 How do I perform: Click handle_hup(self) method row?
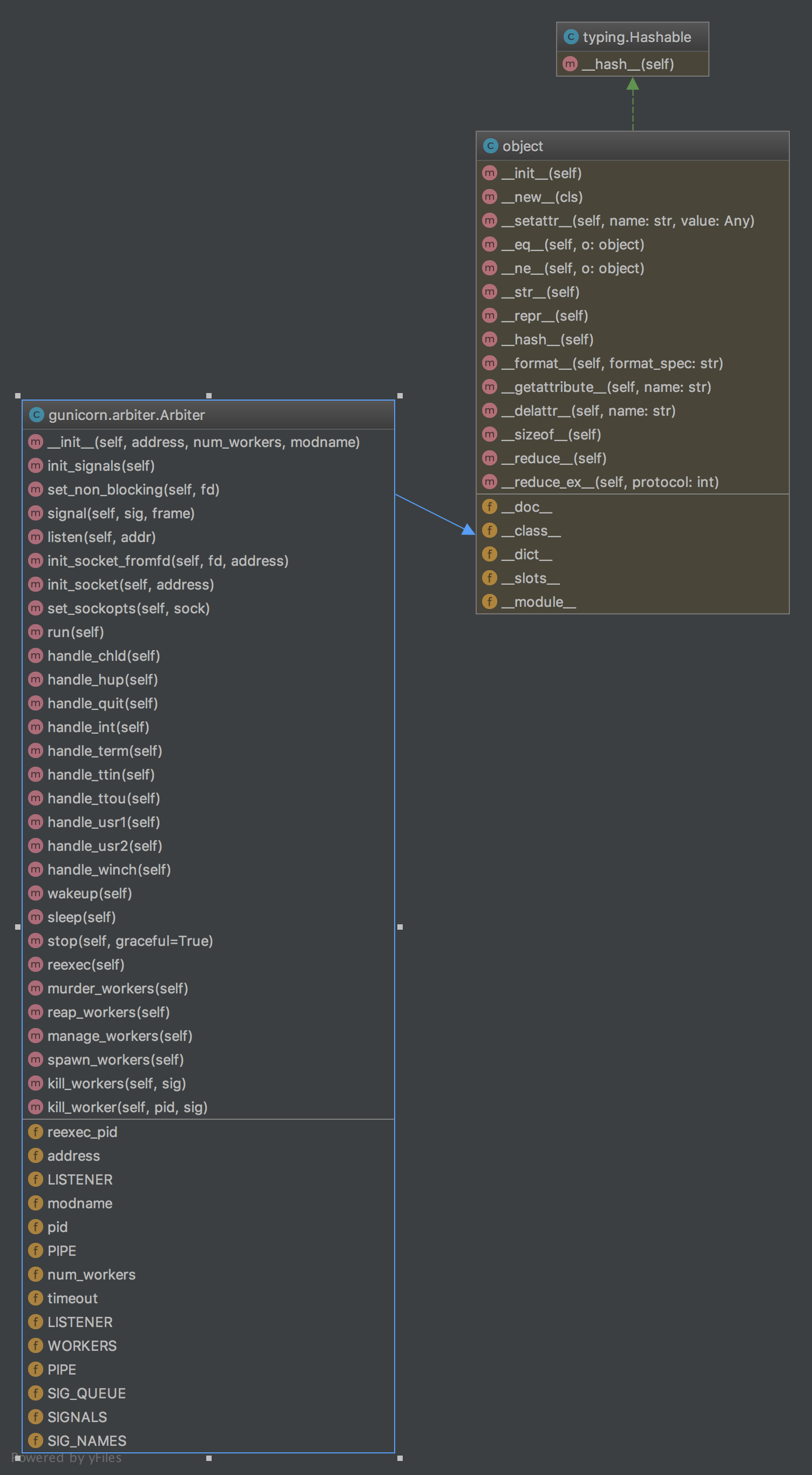[x=208, y=680]
